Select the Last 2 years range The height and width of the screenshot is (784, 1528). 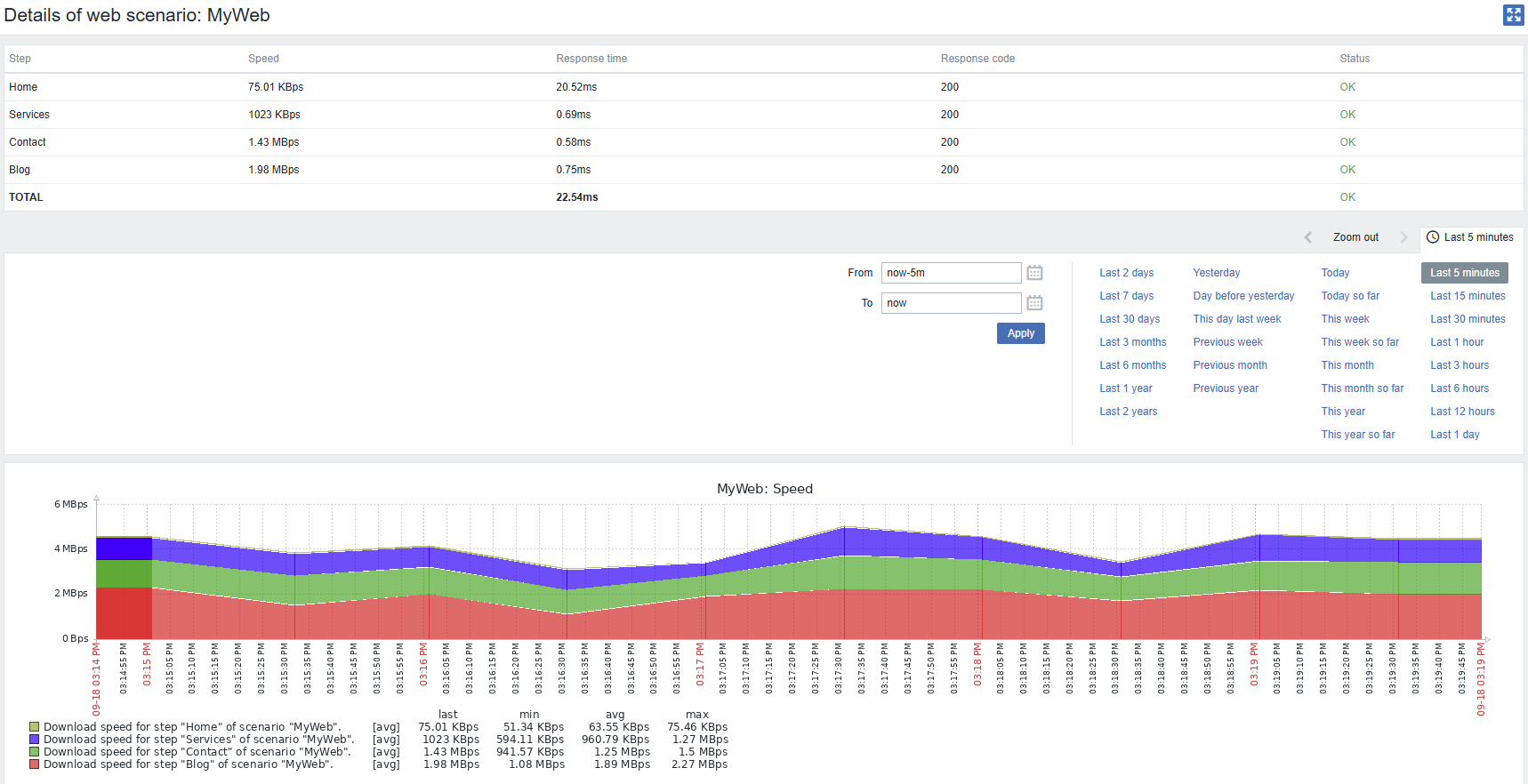point(1128,412)
